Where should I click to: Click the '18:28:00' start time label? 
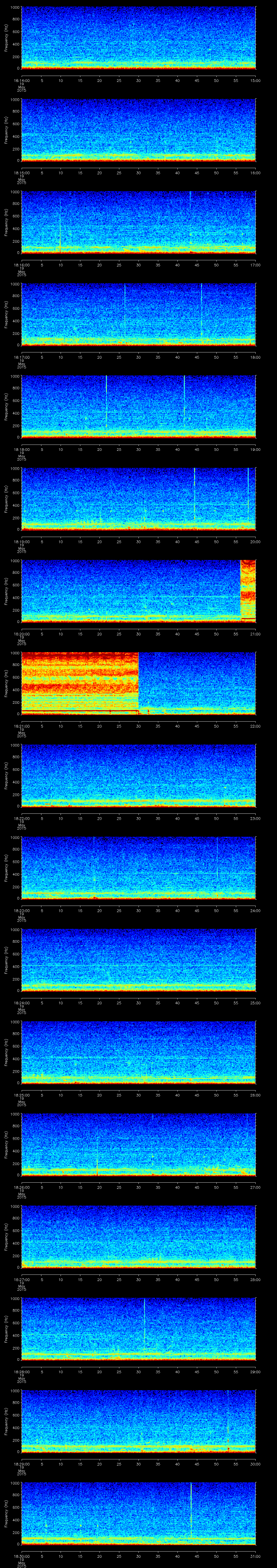21,1373
